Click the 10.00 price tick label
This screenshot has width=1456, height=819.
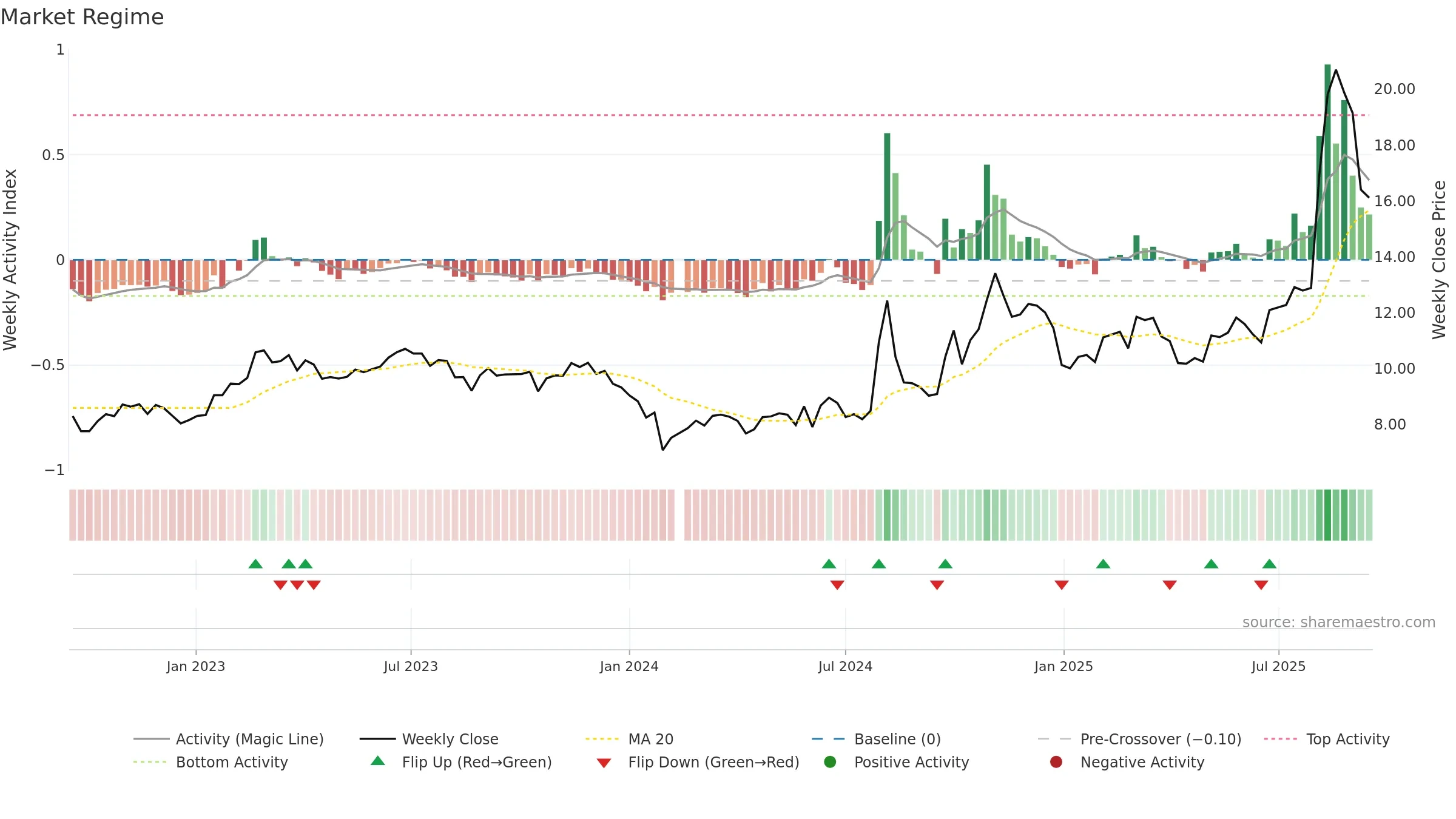point(1394,368)
